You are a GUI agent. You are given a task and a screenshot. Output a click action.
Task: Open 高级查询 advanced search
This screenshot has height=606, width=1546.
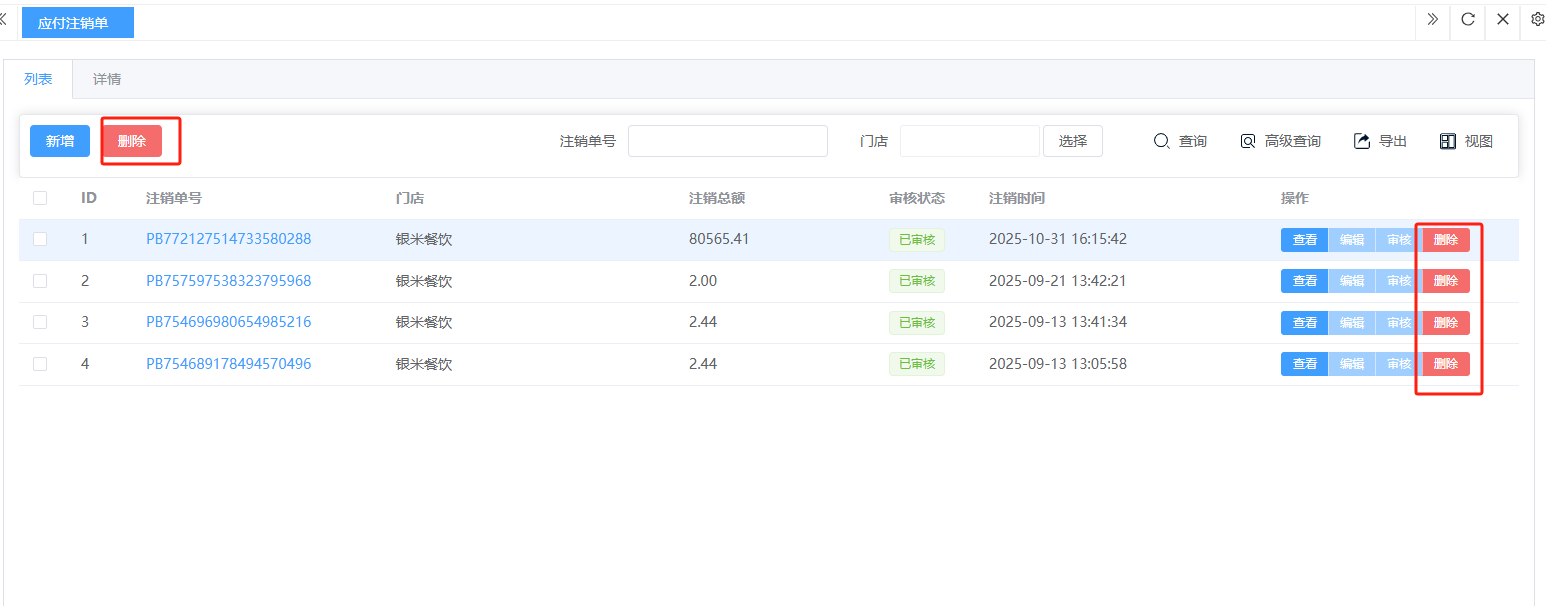(x=1248, y=141)
